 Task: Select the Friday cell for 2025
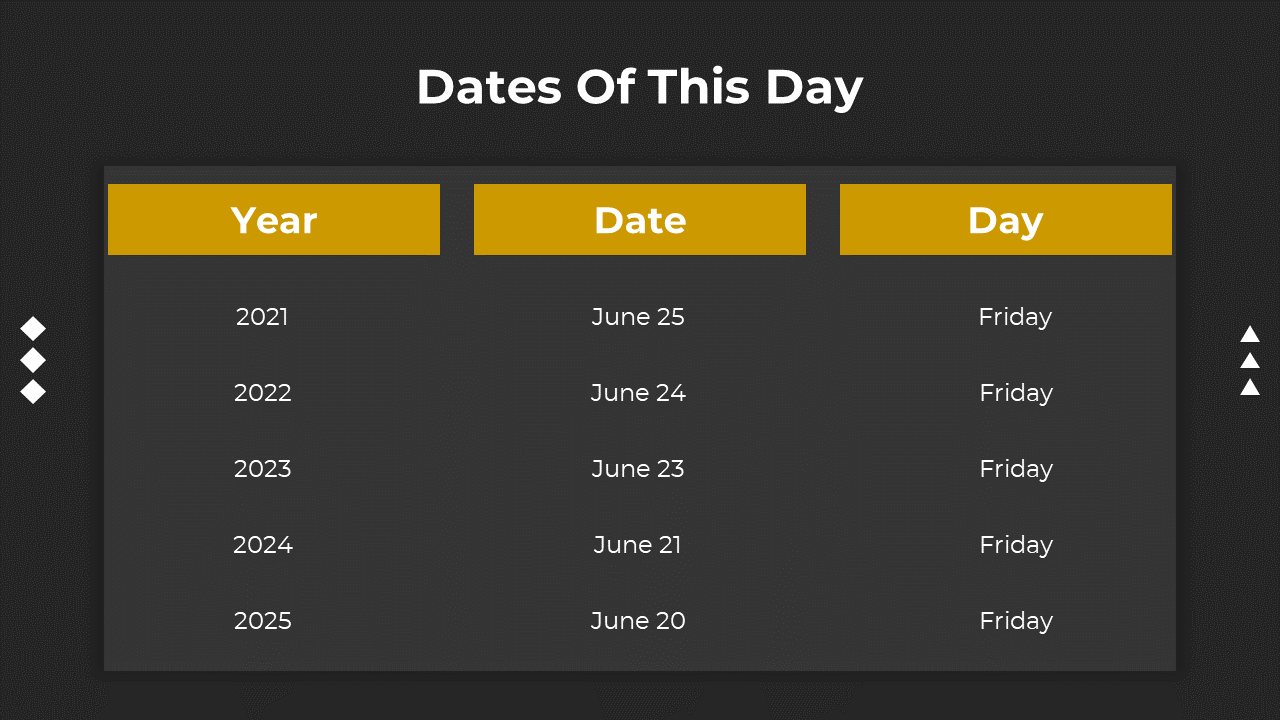(x=1016, y=621)
